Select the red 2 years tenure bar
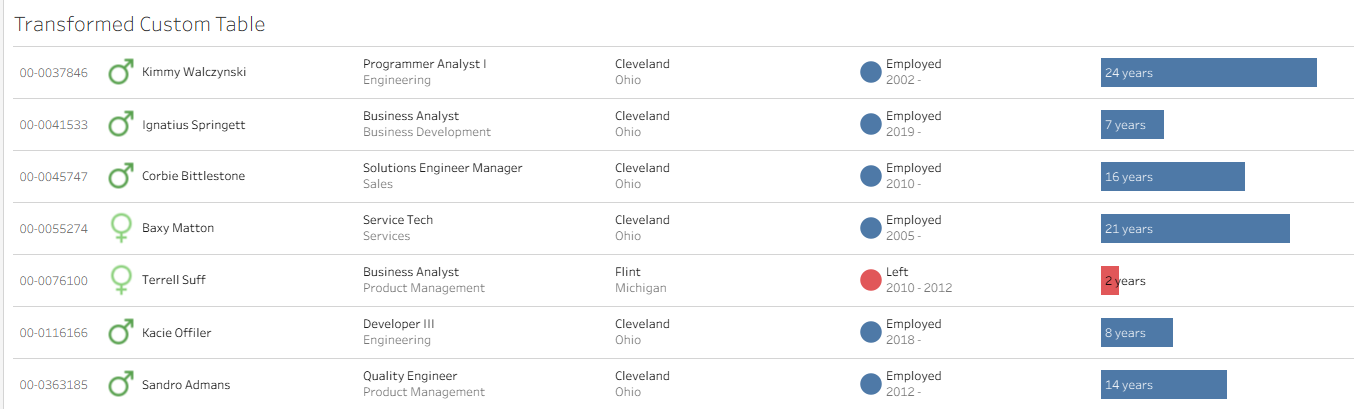 point(1109,281)
